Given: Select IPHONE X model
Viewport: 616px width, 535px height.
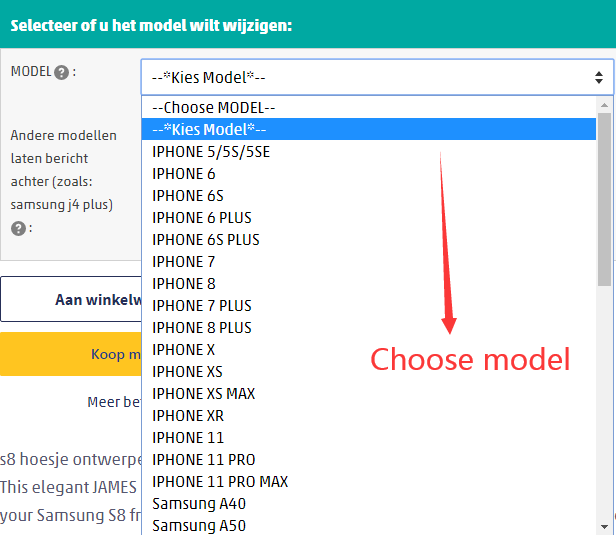Looking at the screenshot, I should coord(368,350).
